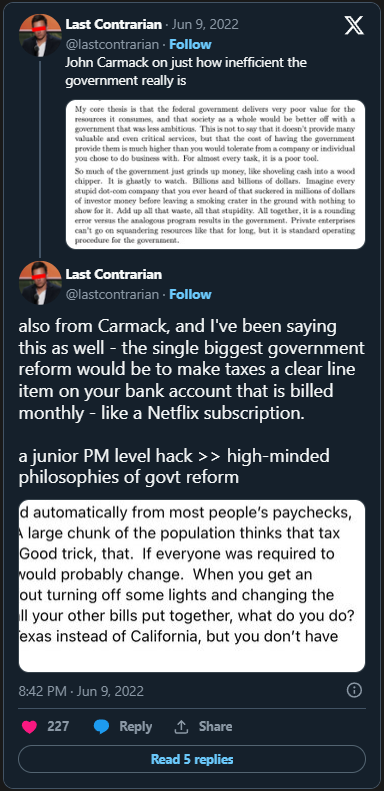Open the Twitter info circle icon
Image resolution: width=384 pixels, height=791 pixels.
click(354, 690)
